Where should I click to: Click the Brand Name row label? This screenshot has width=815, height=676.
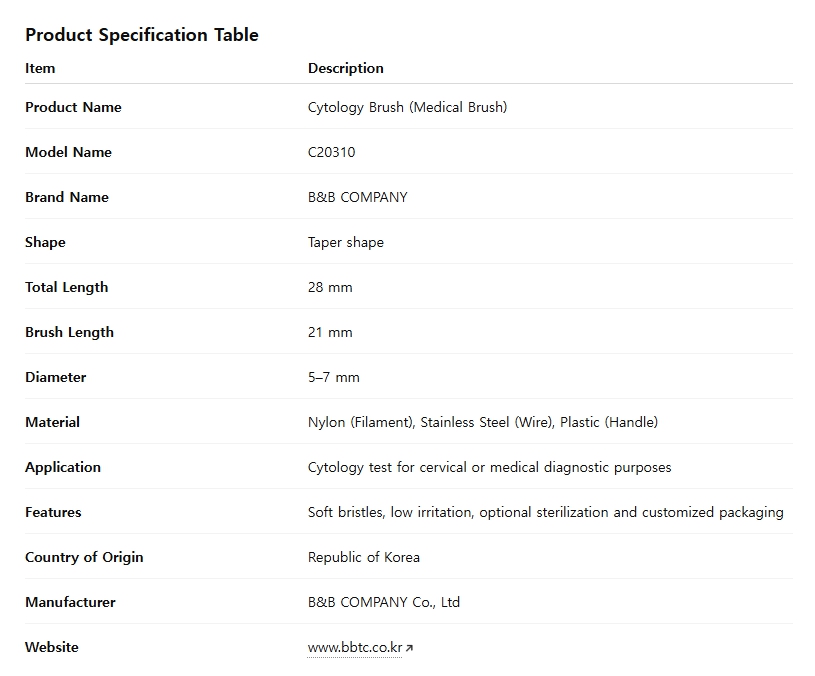[x=67, y=197]
